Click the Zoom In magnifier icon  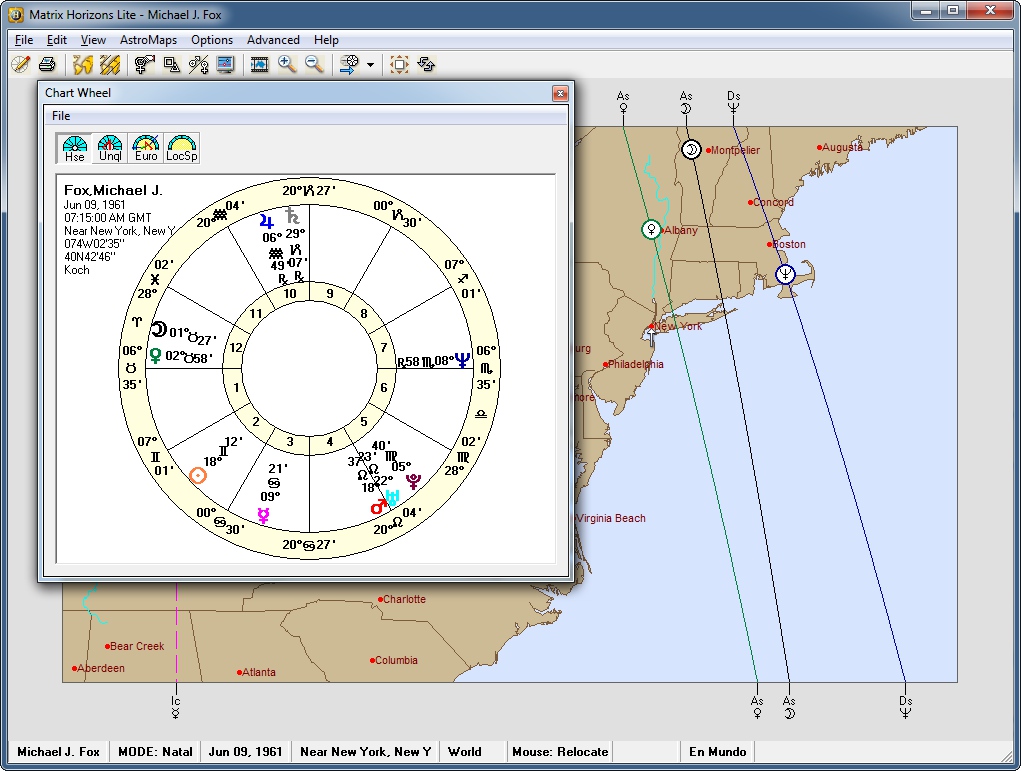coord(287,64)
